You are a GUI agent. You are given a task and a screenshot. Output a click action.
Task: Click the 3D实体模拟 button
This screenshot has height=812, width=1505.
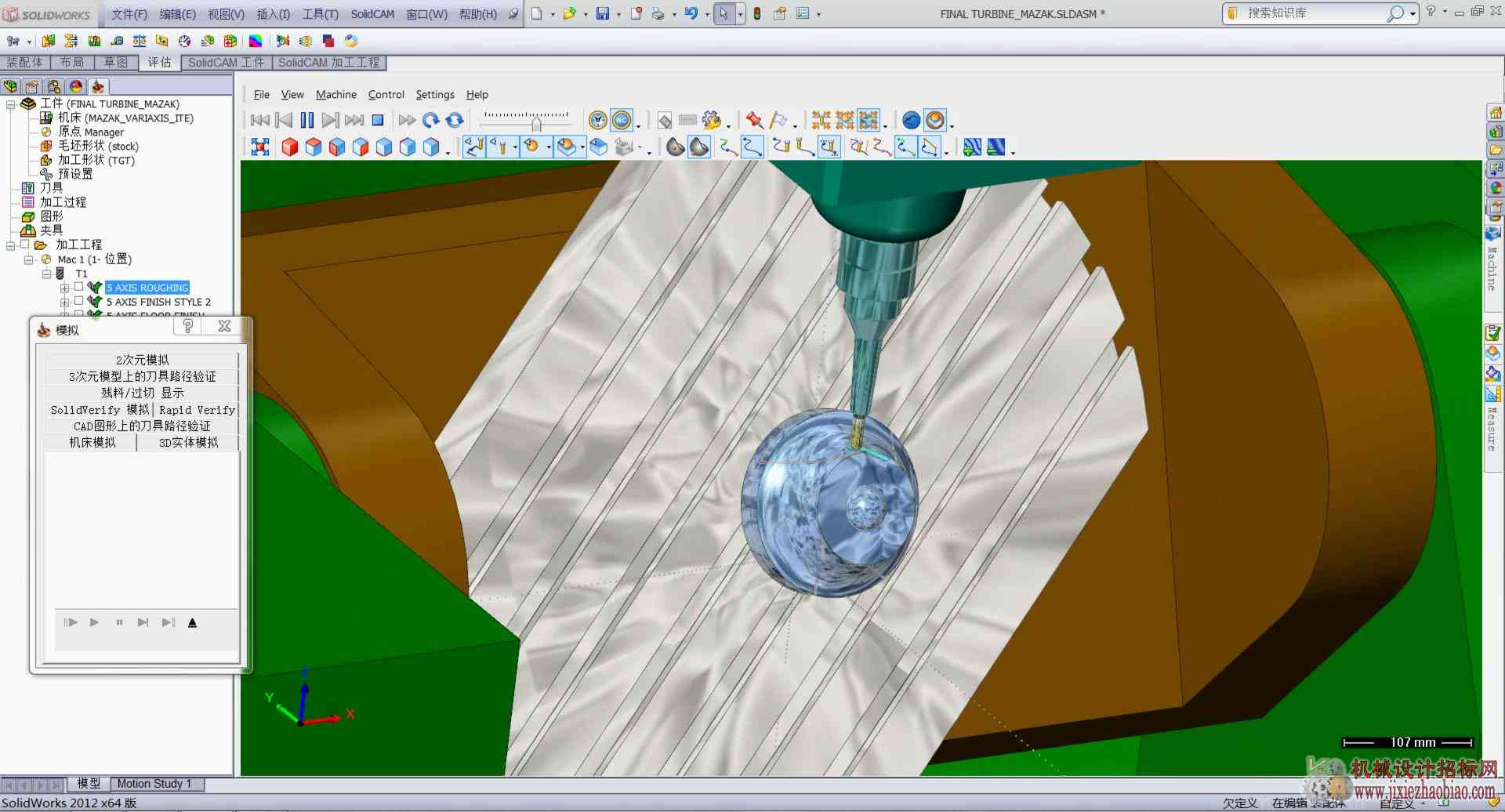pyautogui.click(x=188, y=443)
